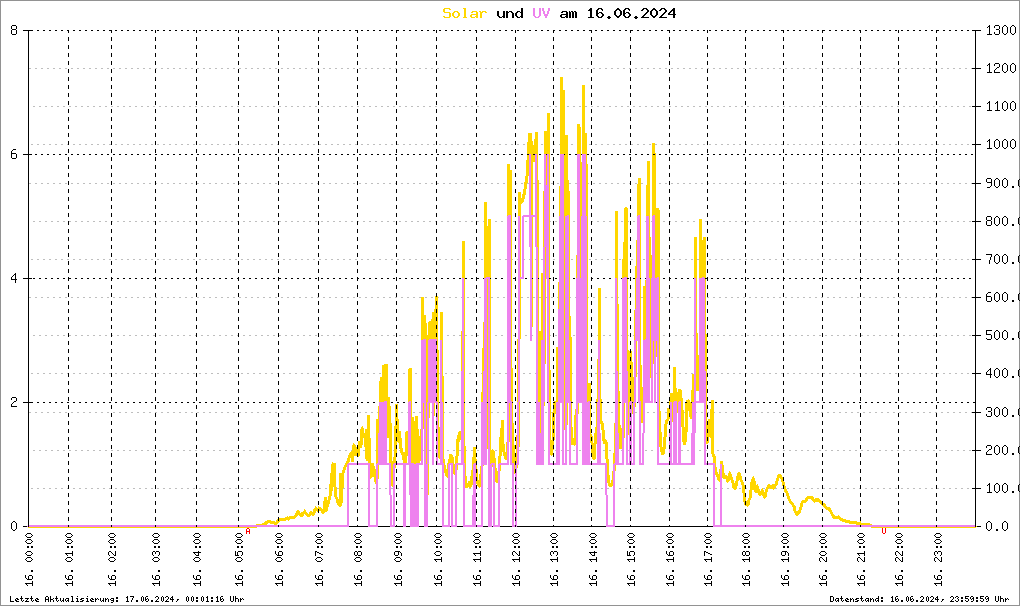This screenshot has height=606, width=1020.
Task: Click the right axis value 800.0
Action: 1002,221
